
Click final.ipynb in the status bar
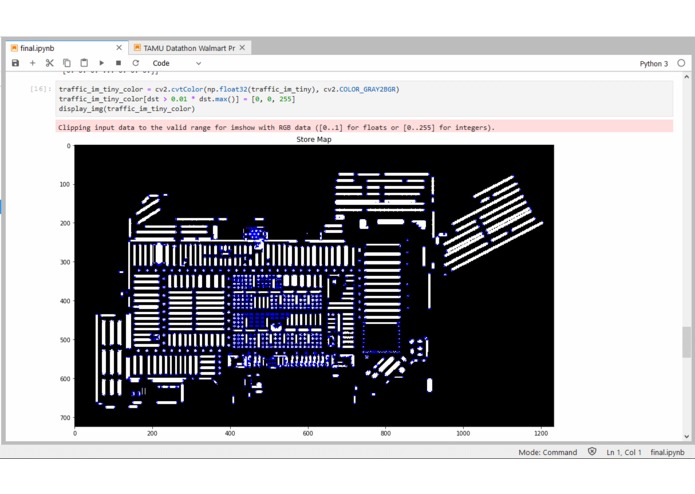[667, 452]
